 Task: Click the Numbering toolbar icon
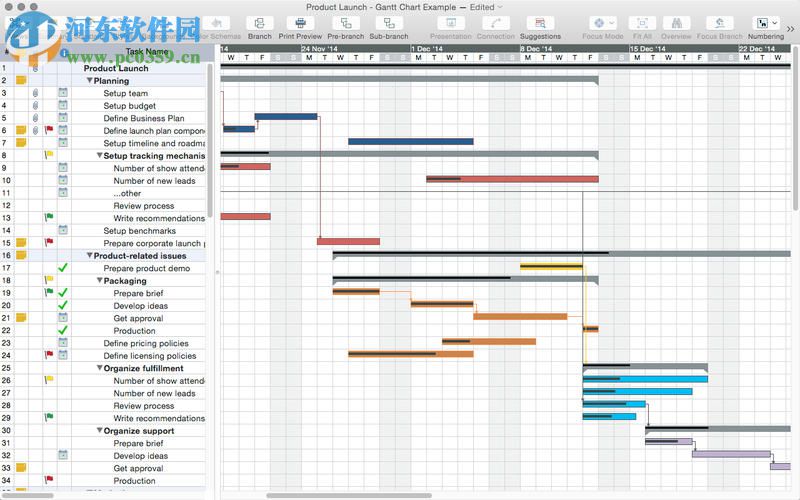click(762, 23)
